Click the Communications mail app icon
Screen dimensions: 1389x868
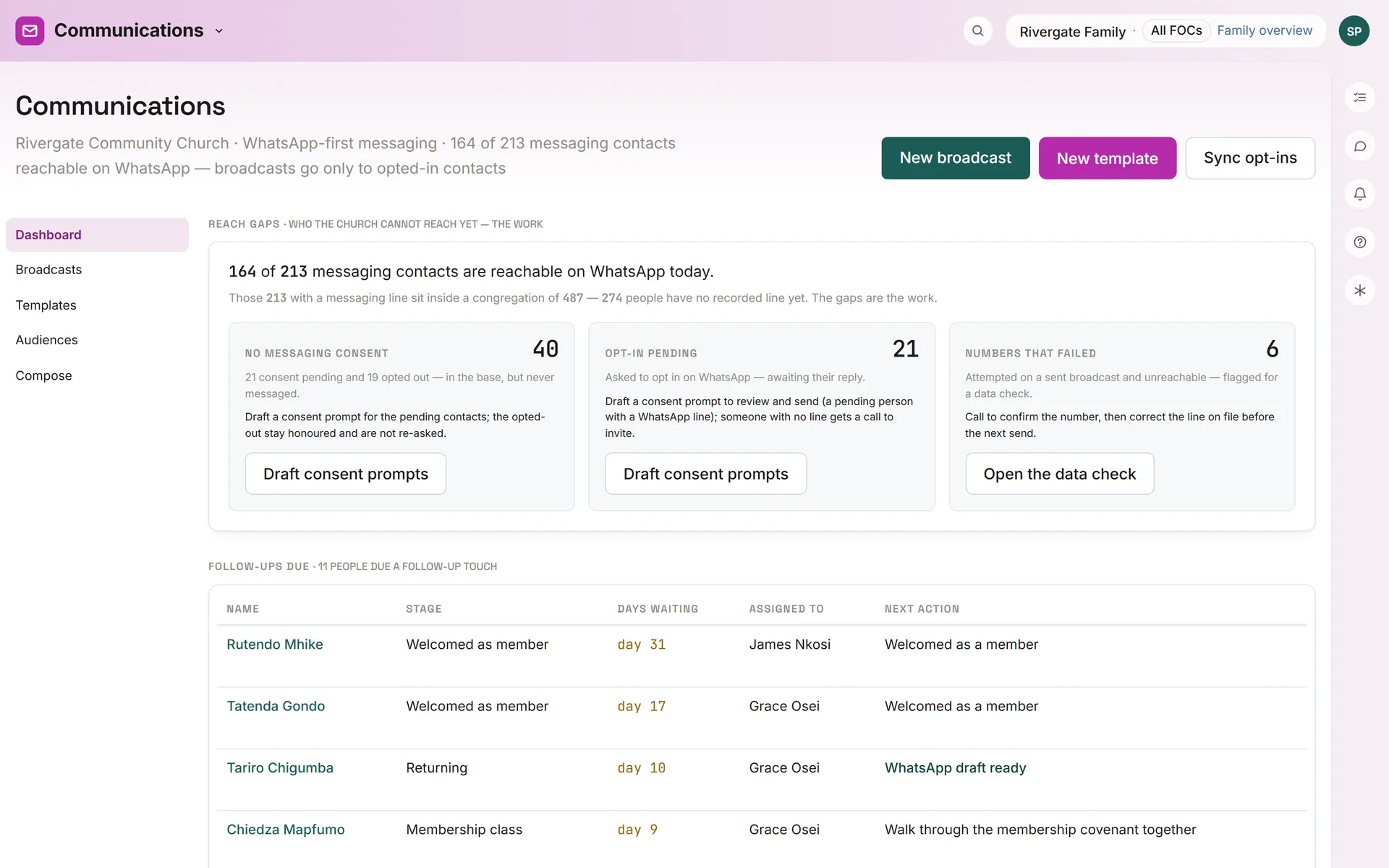30,31
